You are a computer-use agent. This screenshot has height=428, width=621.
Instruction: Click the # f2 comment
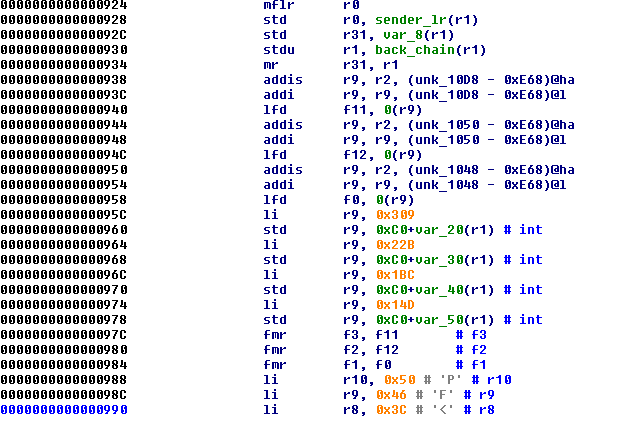pyautogui.click(x=471, y=350)
